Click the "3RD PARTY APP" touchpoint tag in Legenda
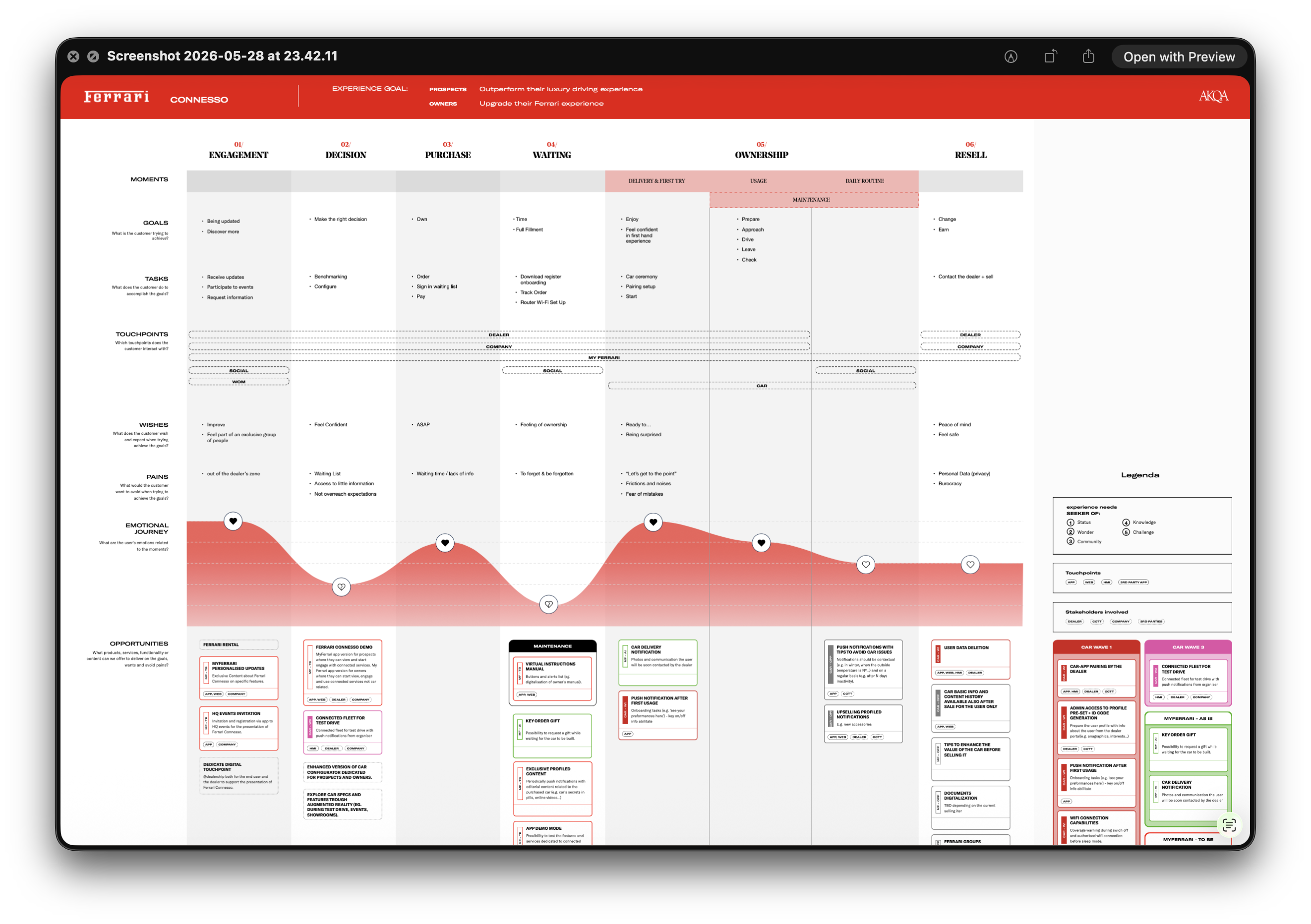This screenshot has width=1311, height=924. point(1133,583)
